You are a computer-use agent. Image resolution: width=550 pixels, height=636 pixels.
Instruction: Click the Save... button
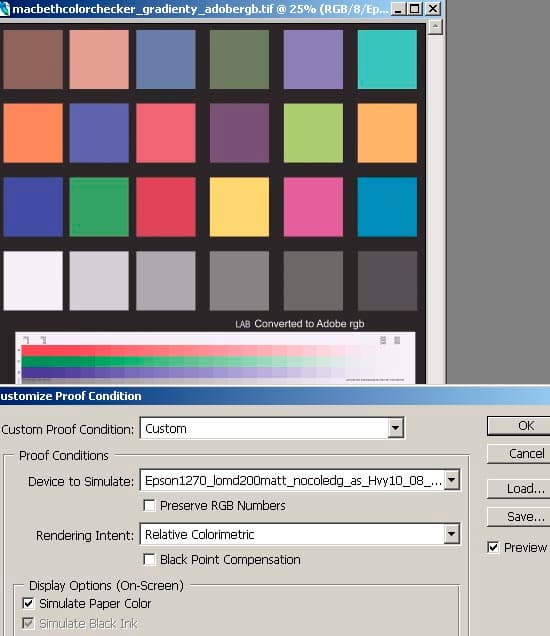519,517
